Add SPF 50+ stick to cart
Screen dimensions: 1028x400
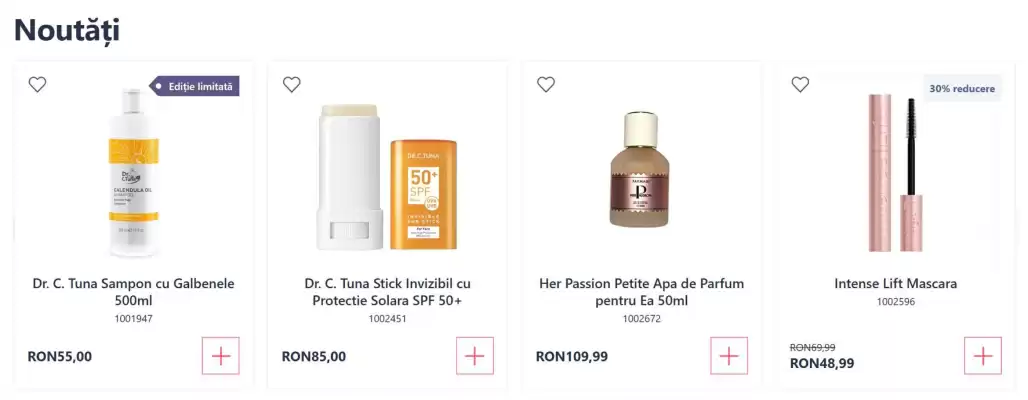click(475, 356)
